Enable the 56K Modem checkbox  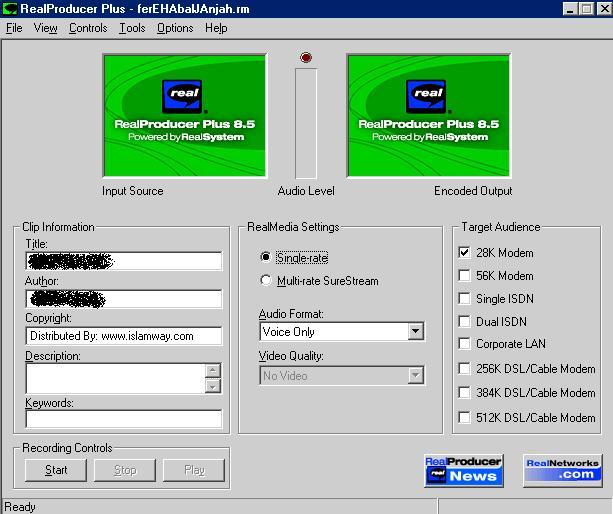pos(464,276)
